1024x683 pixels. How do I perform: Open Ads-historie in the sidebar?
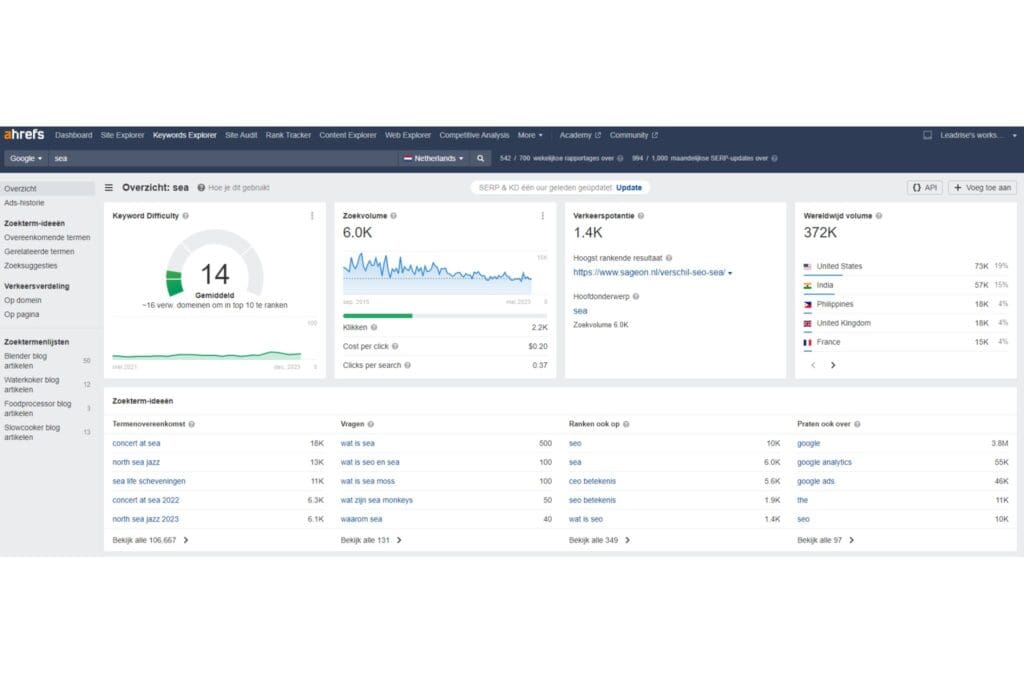click(24, 203)
